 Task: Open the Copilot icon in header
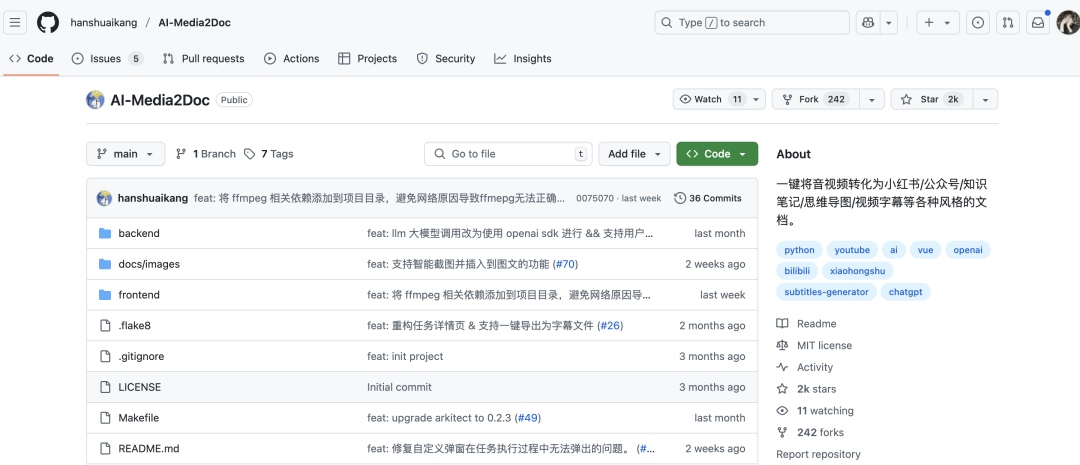click(x=868, y=22)
